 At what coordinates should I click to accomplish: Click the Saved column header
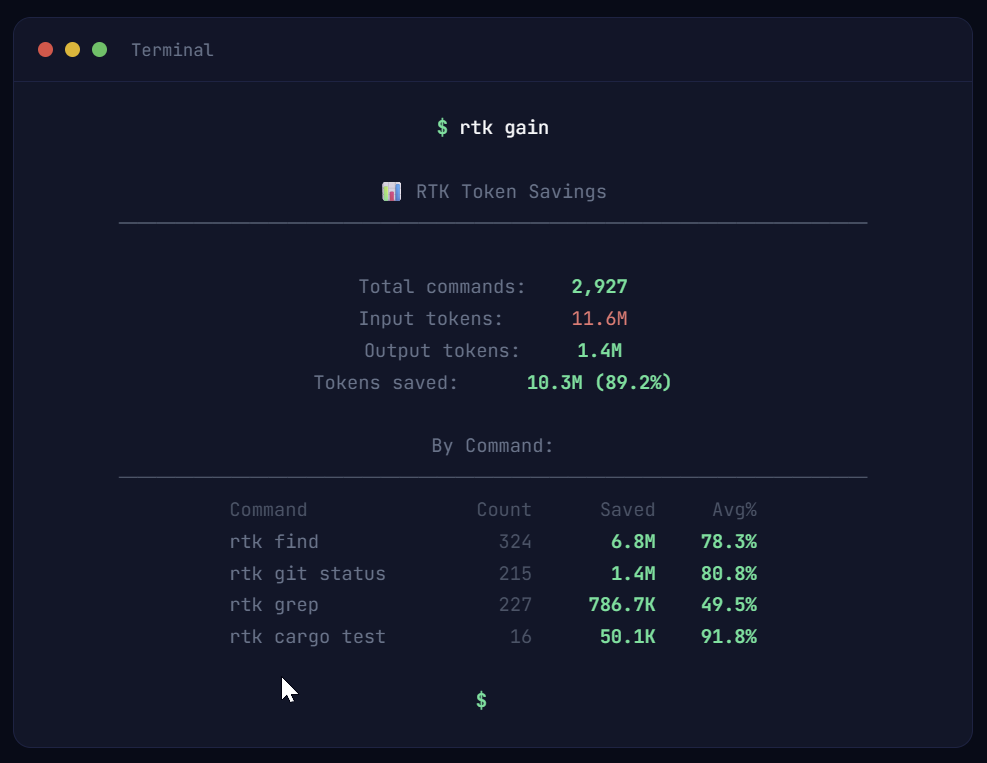click(627, 510)
